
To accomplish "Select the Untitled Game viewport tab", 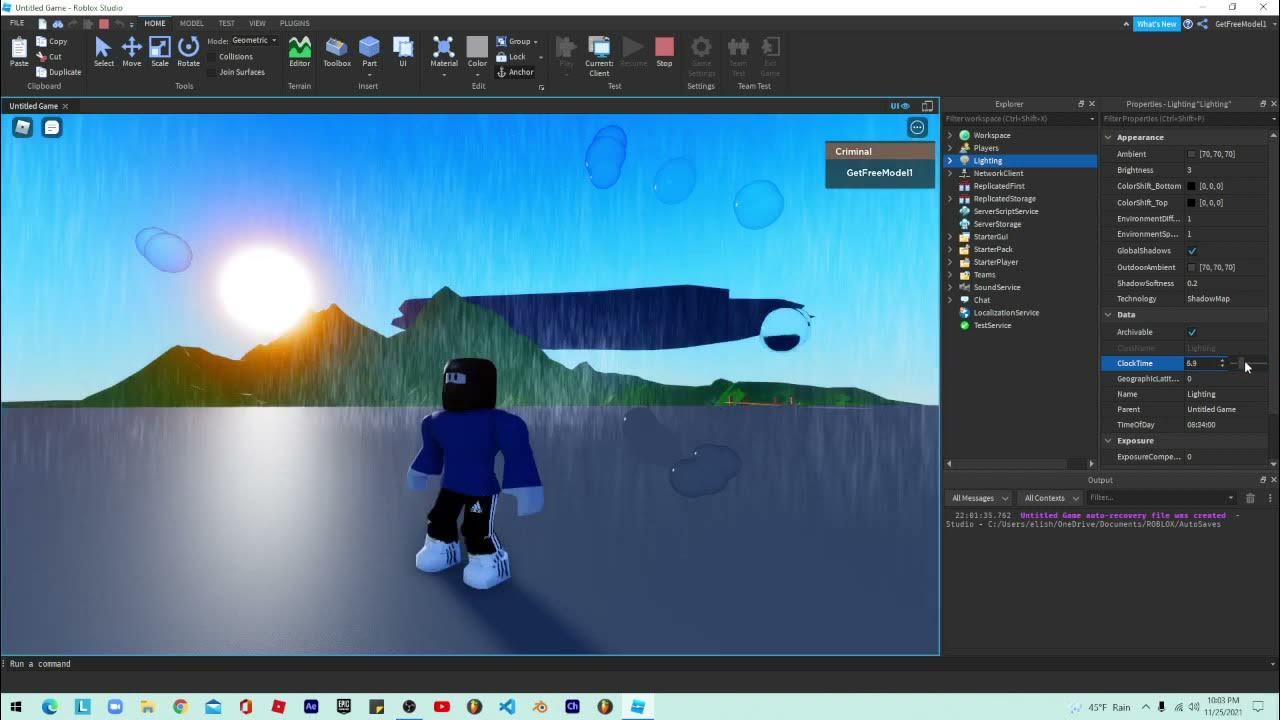I will [x=34, y=106].
